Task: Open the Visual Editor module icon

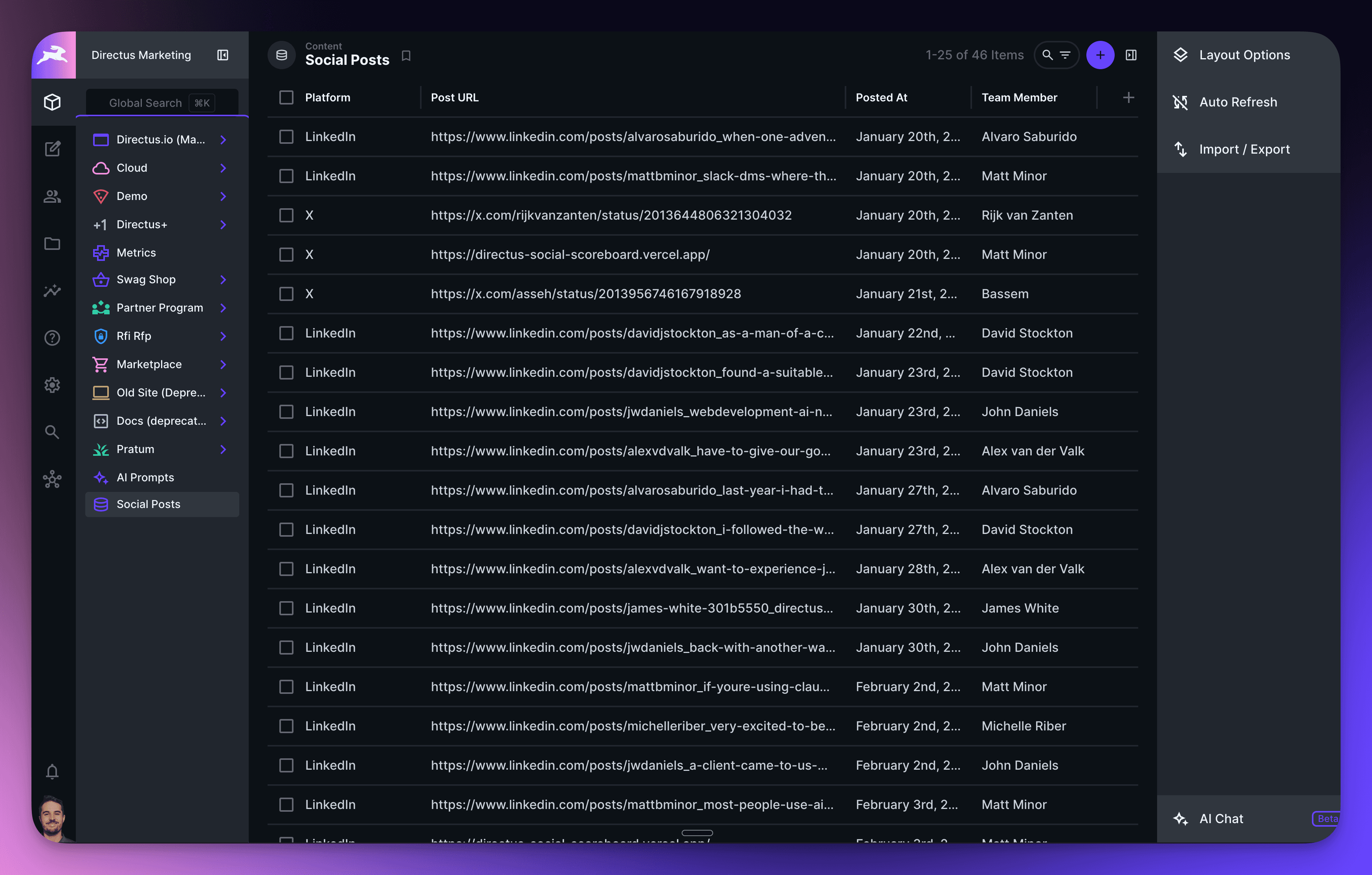Action: (52, 149)
